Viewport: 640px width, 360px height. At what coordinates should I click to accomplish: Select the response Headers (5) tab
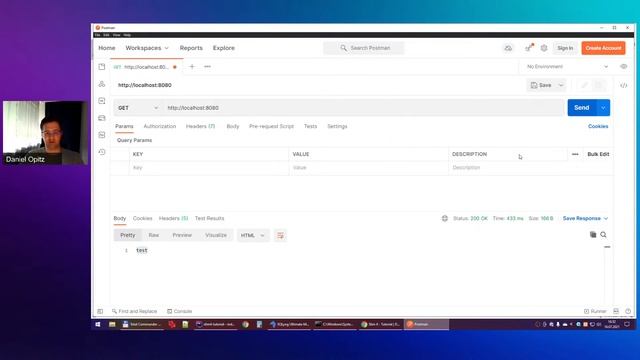coord(173,218)
